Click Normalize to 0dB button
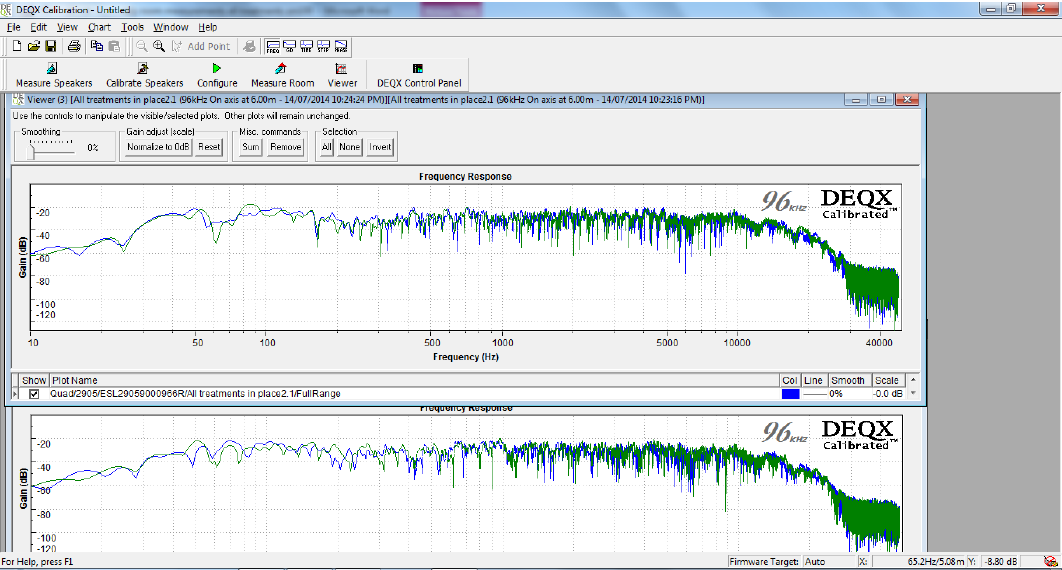This screenshot has height=570, width=1062. coord(158,147)
